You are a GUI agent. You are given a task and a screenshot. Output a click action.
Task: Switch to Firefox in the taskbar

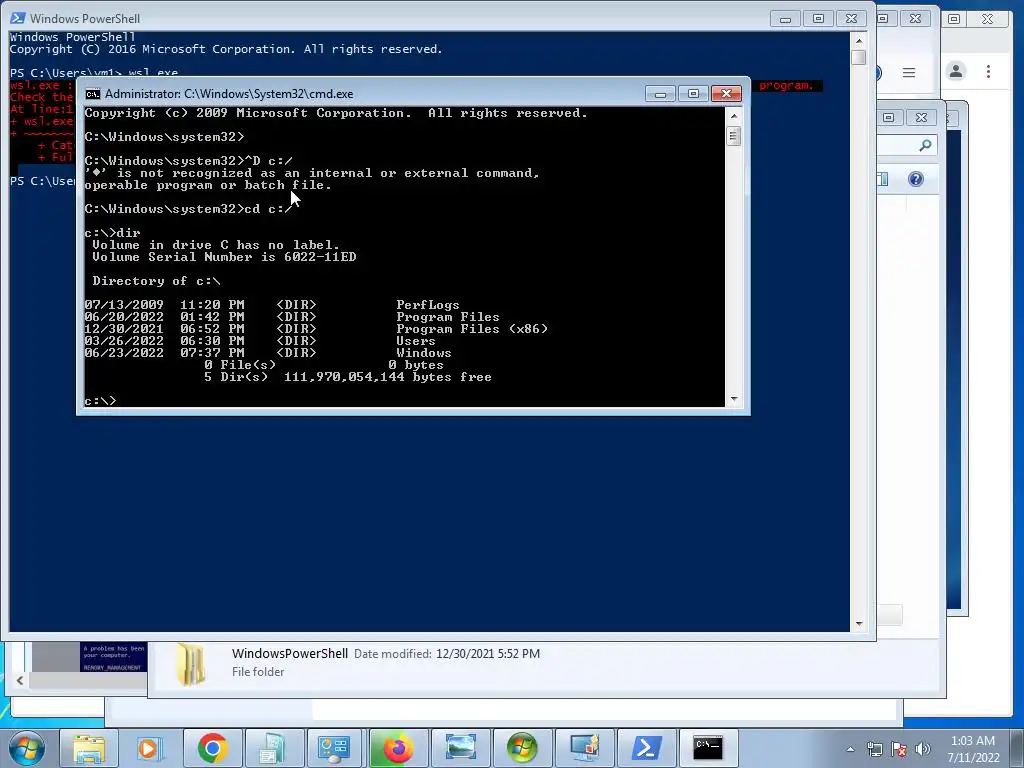tap(398, 748)
